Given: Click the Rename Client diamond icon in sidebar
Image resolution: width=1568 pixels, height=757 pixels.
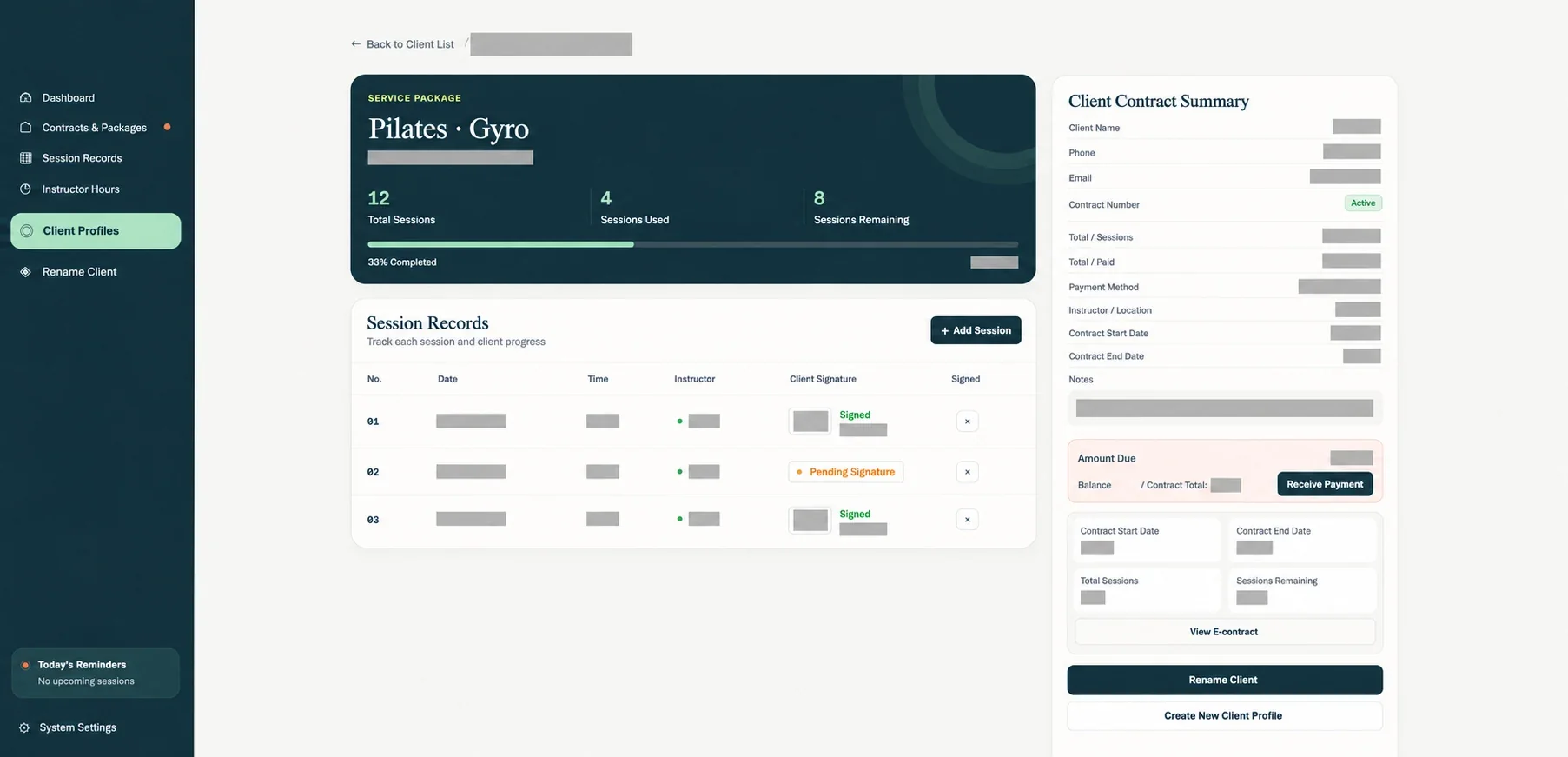Looking at the screenshot, I should pyautogui.click(x=26, y=272).
